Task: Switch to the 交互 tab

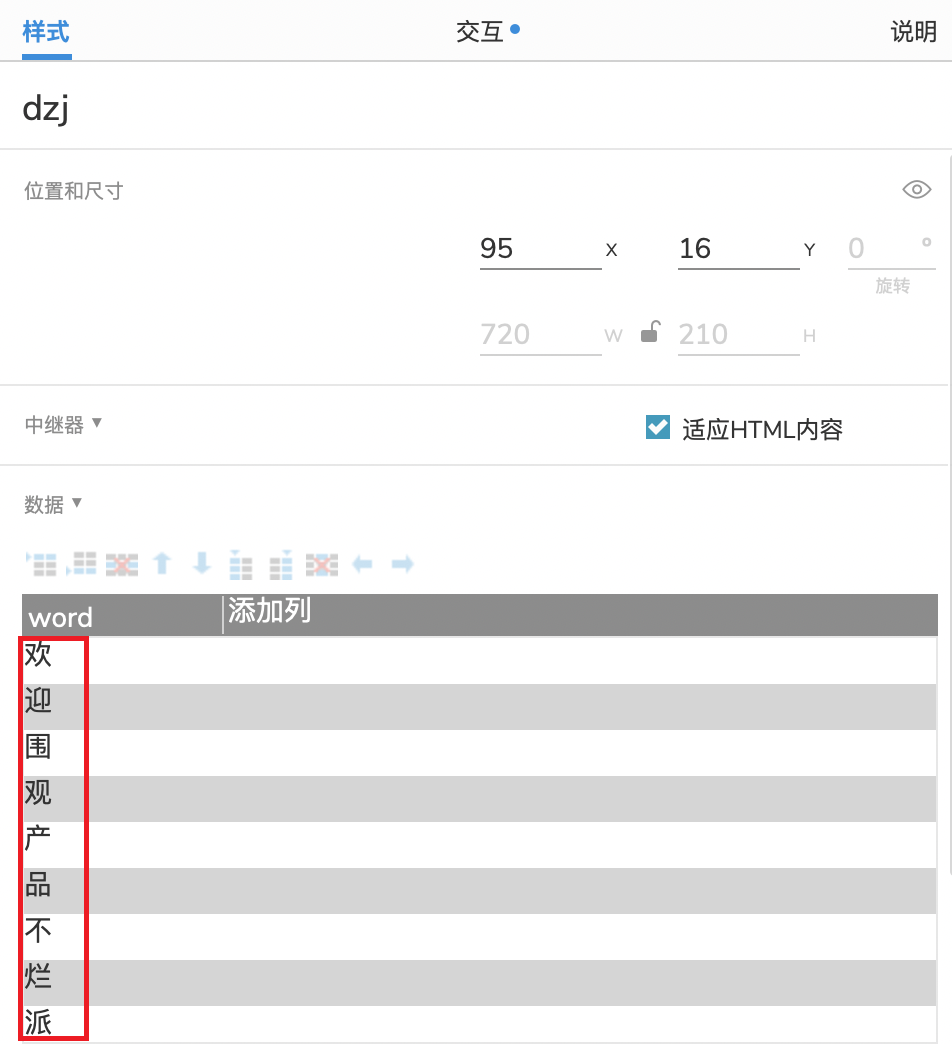Action: point(487,31)
